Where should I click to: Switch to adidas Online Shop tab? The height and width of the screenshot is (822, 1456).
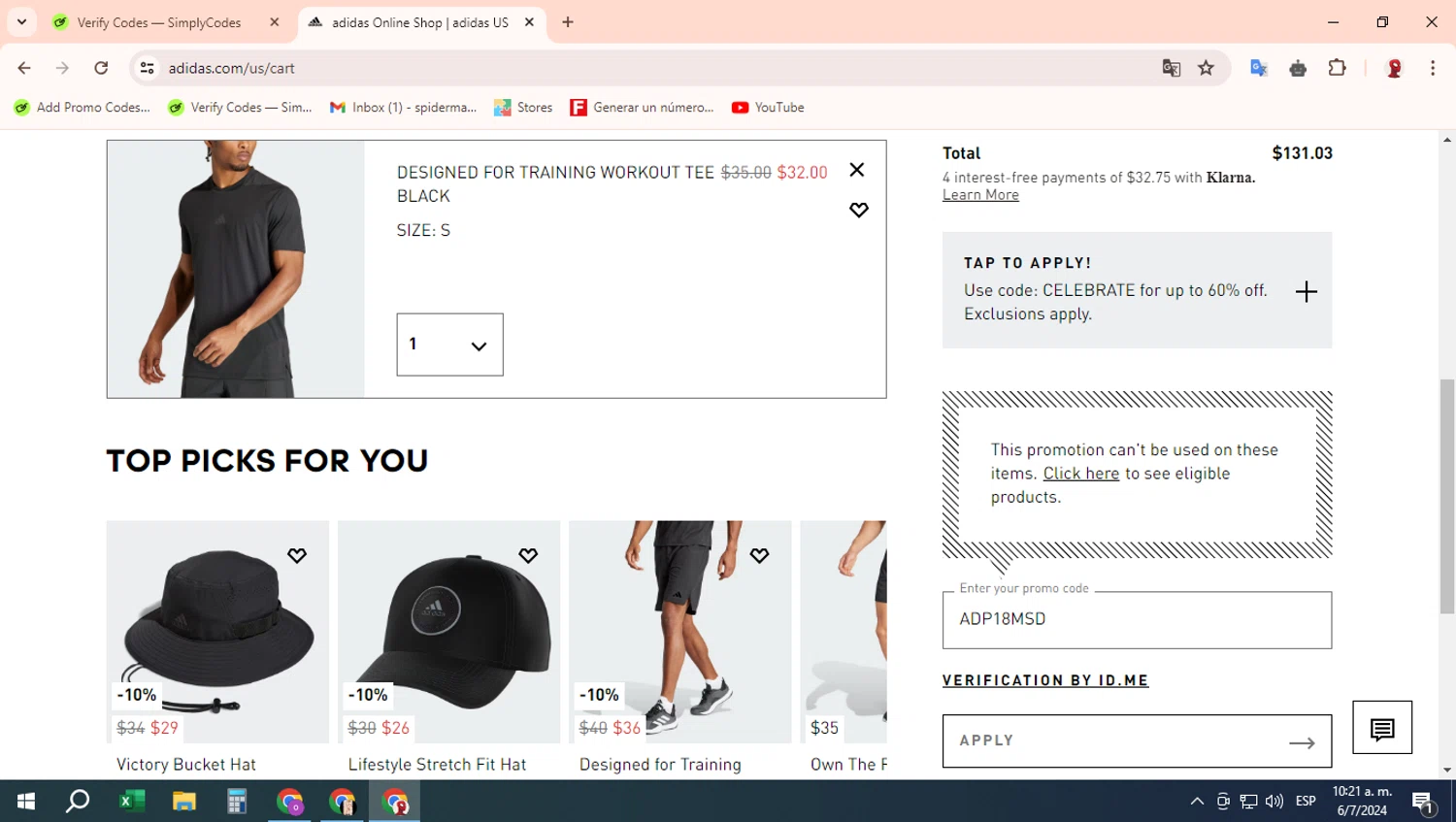point(419,22)
